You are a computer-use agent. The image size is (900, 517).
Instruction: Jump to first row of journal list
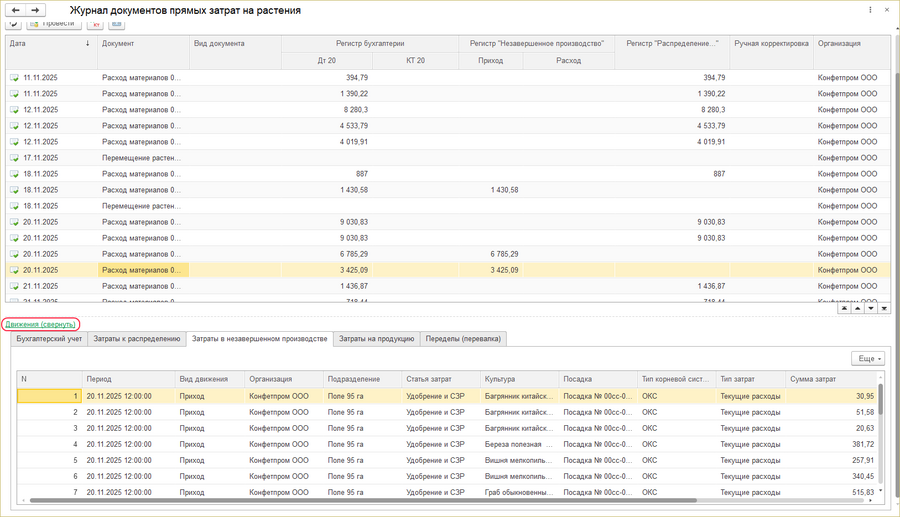click(x=845, y=308)
